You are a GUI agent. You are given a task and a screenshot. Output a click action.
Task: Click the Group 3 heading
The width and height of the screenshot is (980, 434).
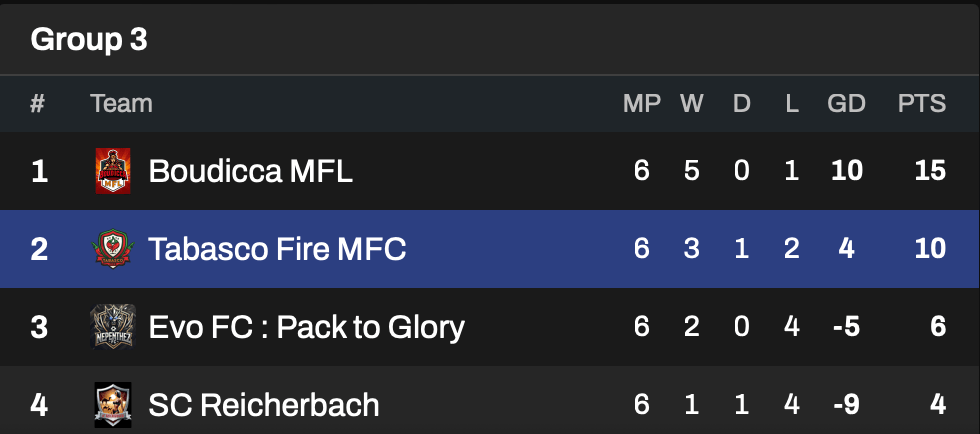(x=89, y=39)
